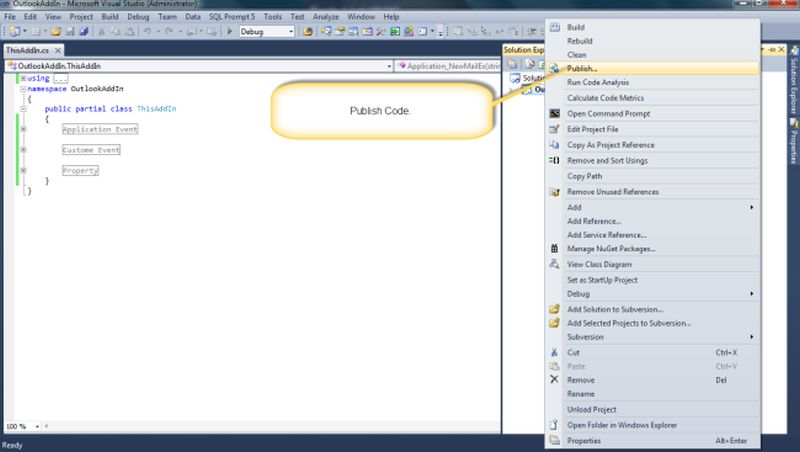Collapse the ThisAddIn class block
The image size is (800, 452).
coord(23,109)
